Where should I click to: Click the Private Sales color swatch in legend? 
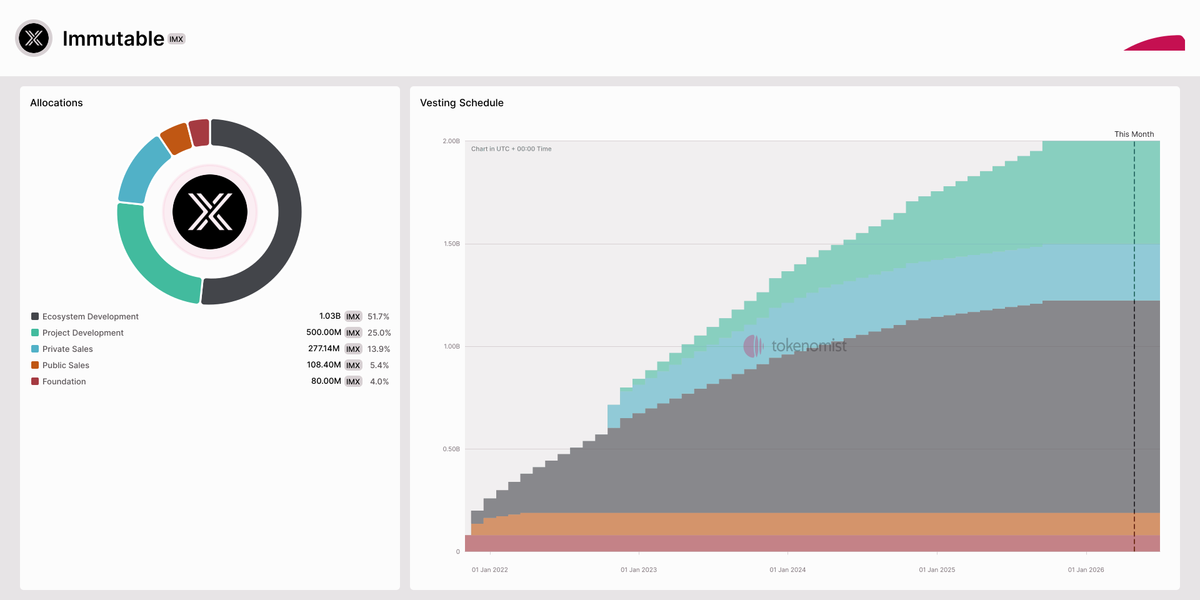tap(35, 349)
